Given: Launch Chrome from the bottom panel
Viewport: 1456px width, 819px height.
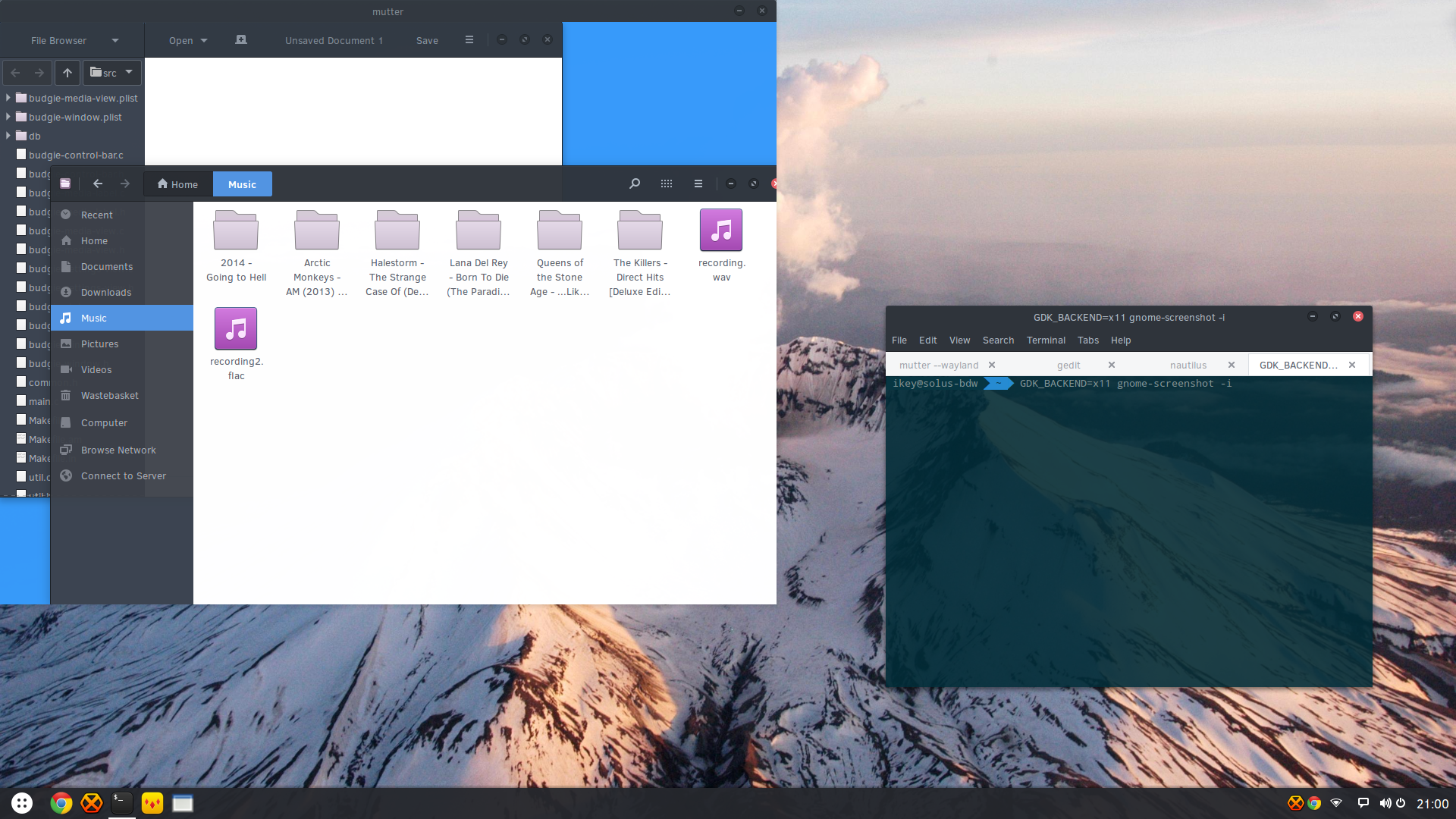Looking at the screenshot, I should point(61,803).
